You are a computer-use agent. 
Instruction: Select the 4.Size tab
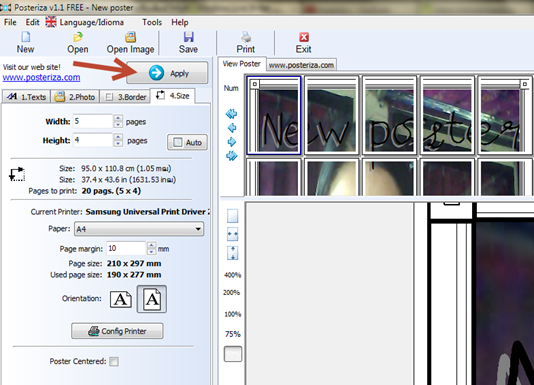pos(173,96)
